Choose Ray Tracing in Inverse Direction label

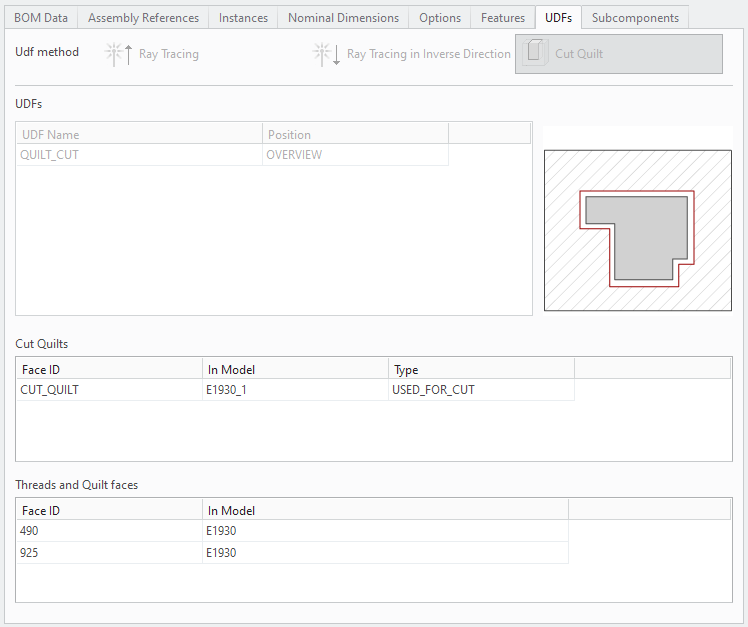(428, 54)
